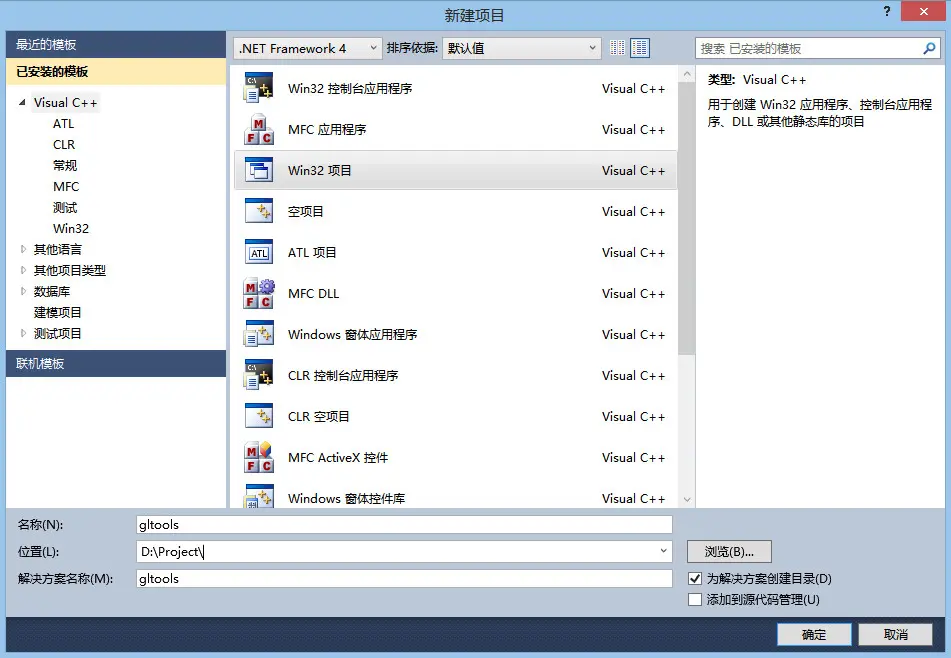Toggle 为解决方案创建目录 checkbox
The width and height of the screenshot is (951, 658).
695,579
